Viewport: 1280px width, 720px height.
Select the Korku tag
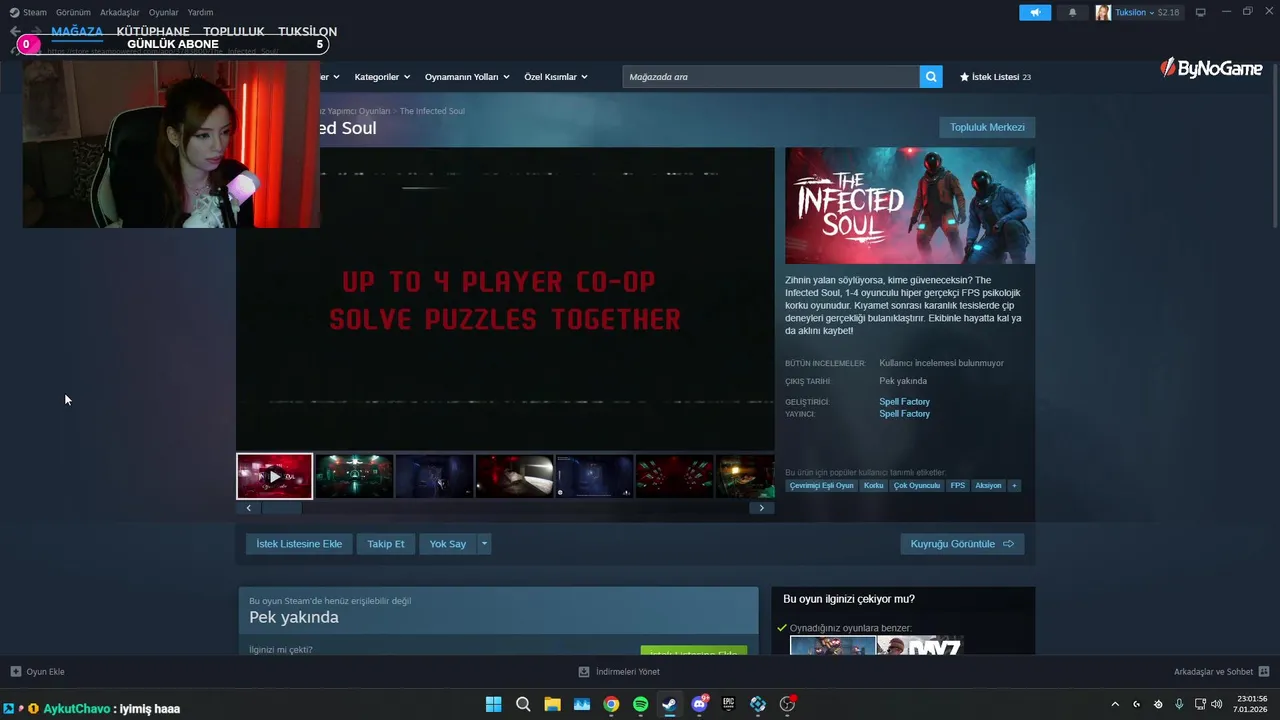[x=873, y=486]
